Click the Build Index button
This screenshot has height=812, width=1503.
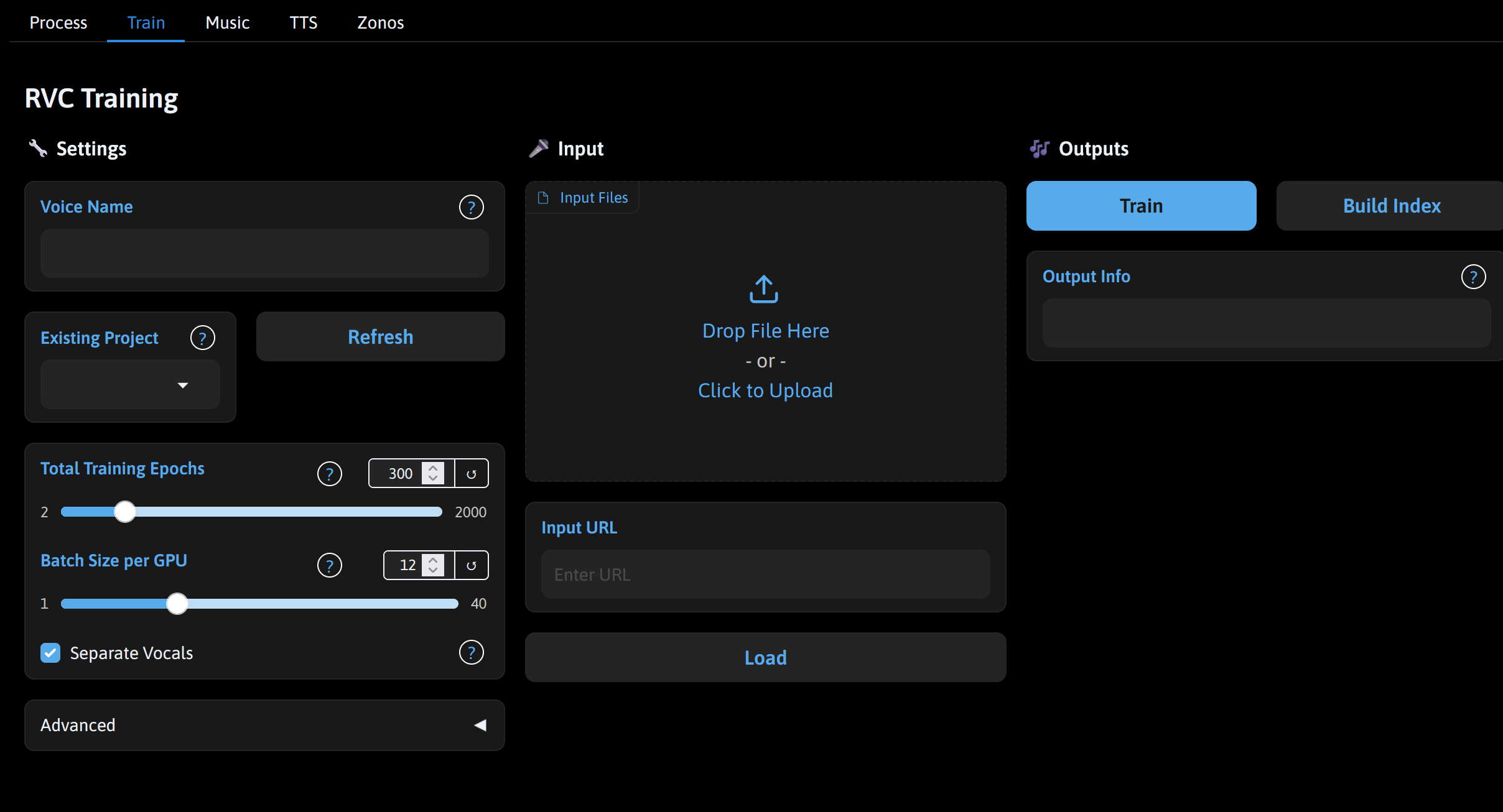point(1390,206)
